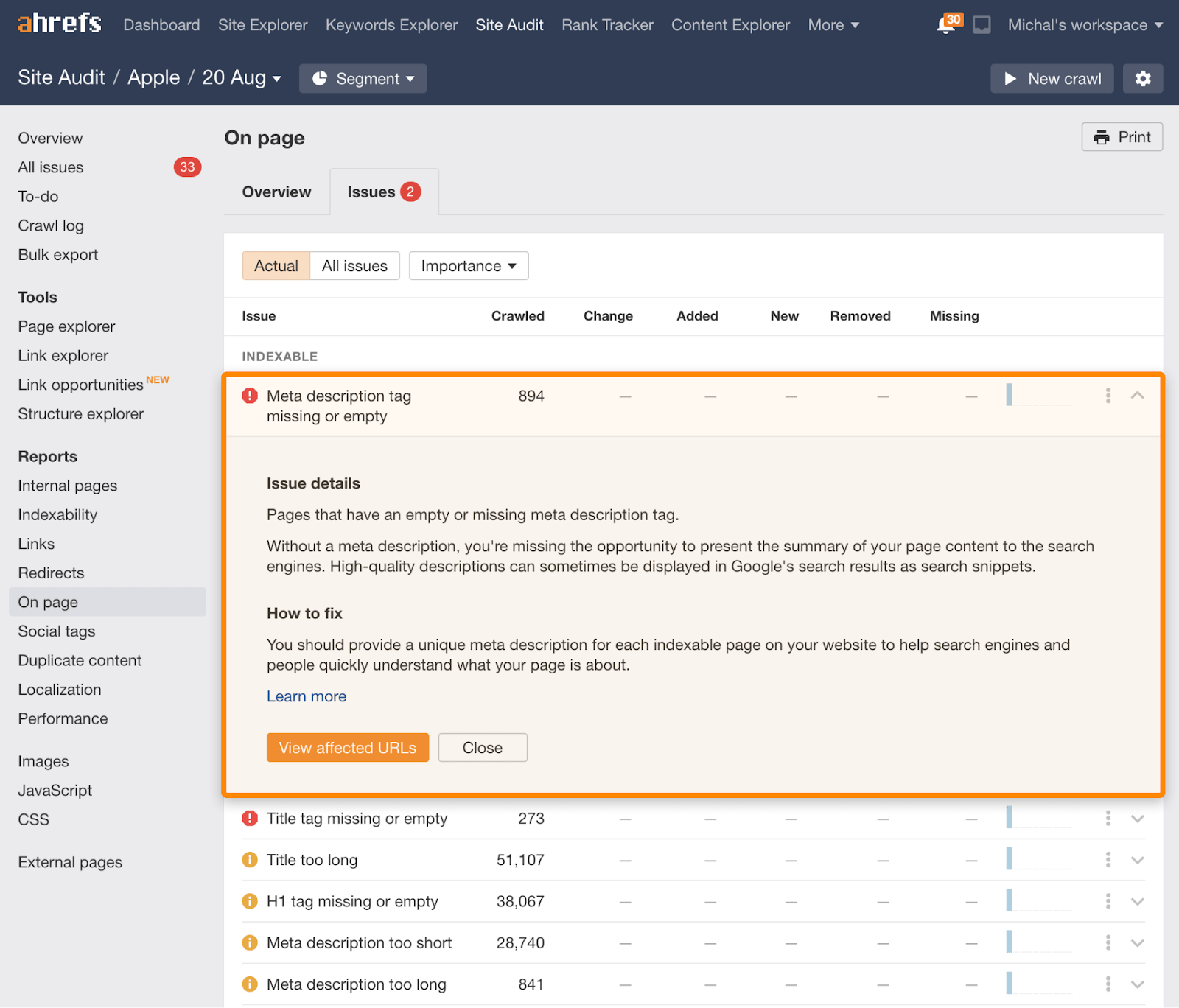Click the monitor icon beside notifications
The height and width of the screenshot is (1008, 1179).
(x=982, y=26)
